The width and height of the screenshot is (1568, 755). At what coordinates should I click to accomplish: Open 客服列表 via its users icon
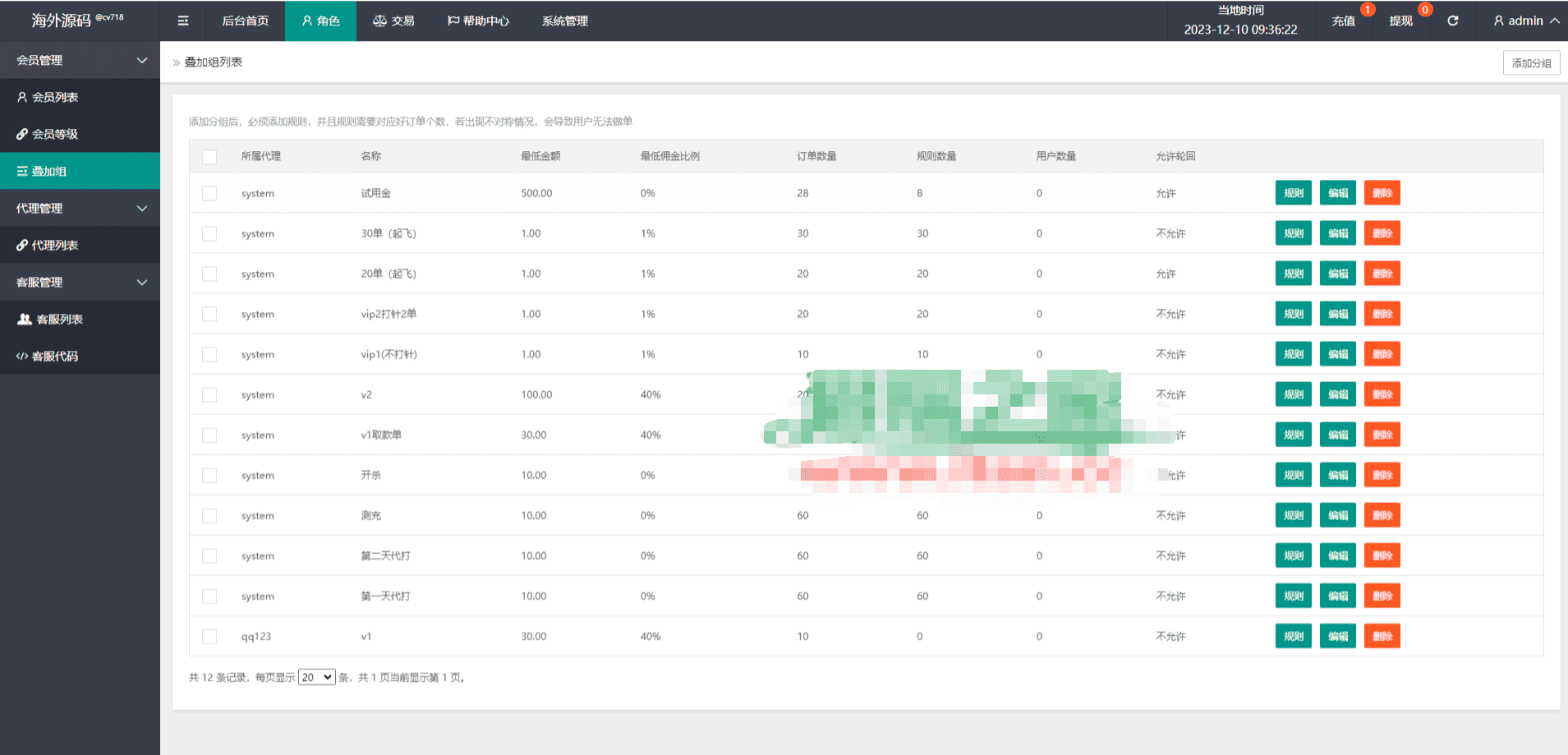click(25, 319)
